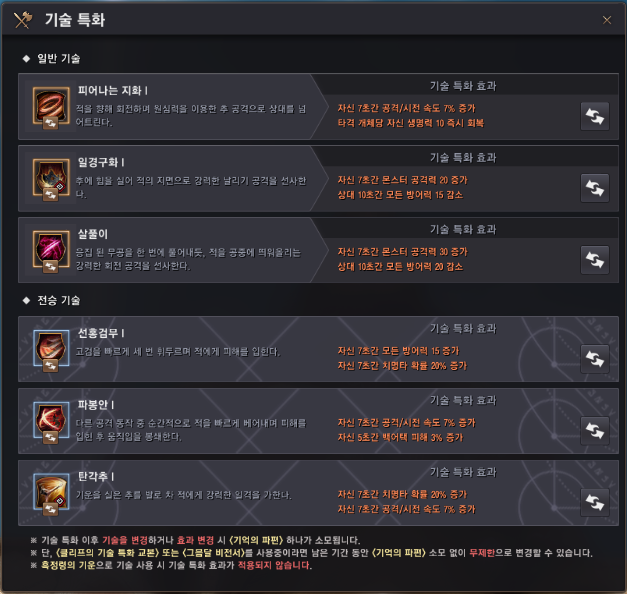Click the crossed axes icon in title bar

(23, 20)
